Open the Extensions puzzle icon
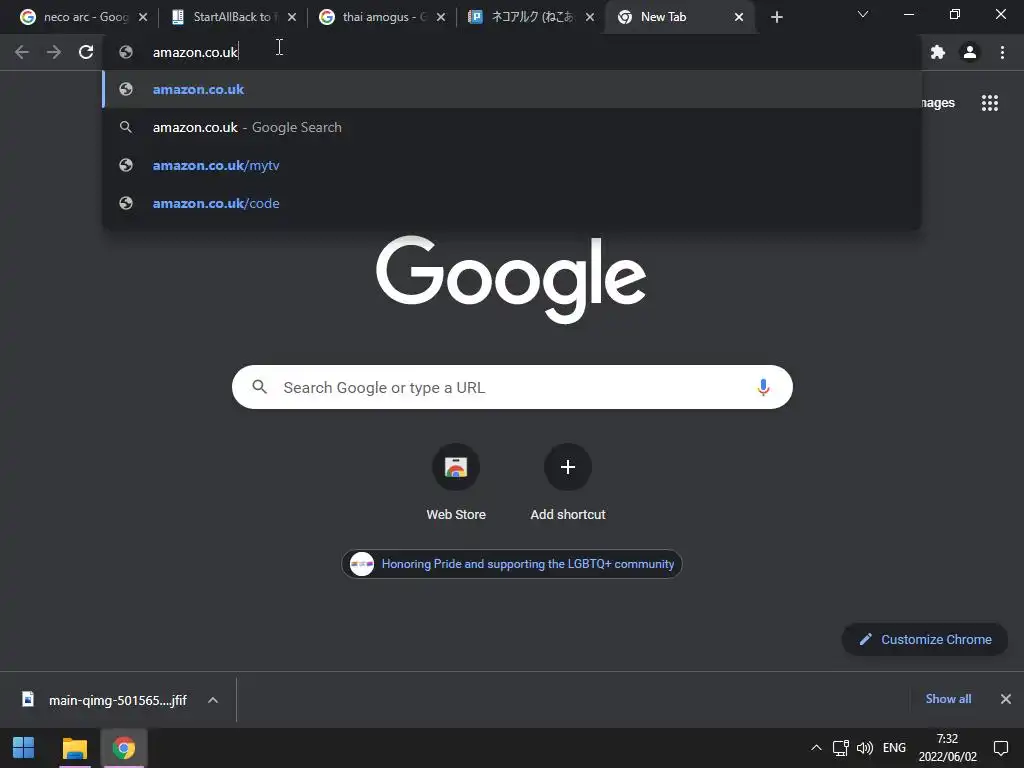 (938, 52)
